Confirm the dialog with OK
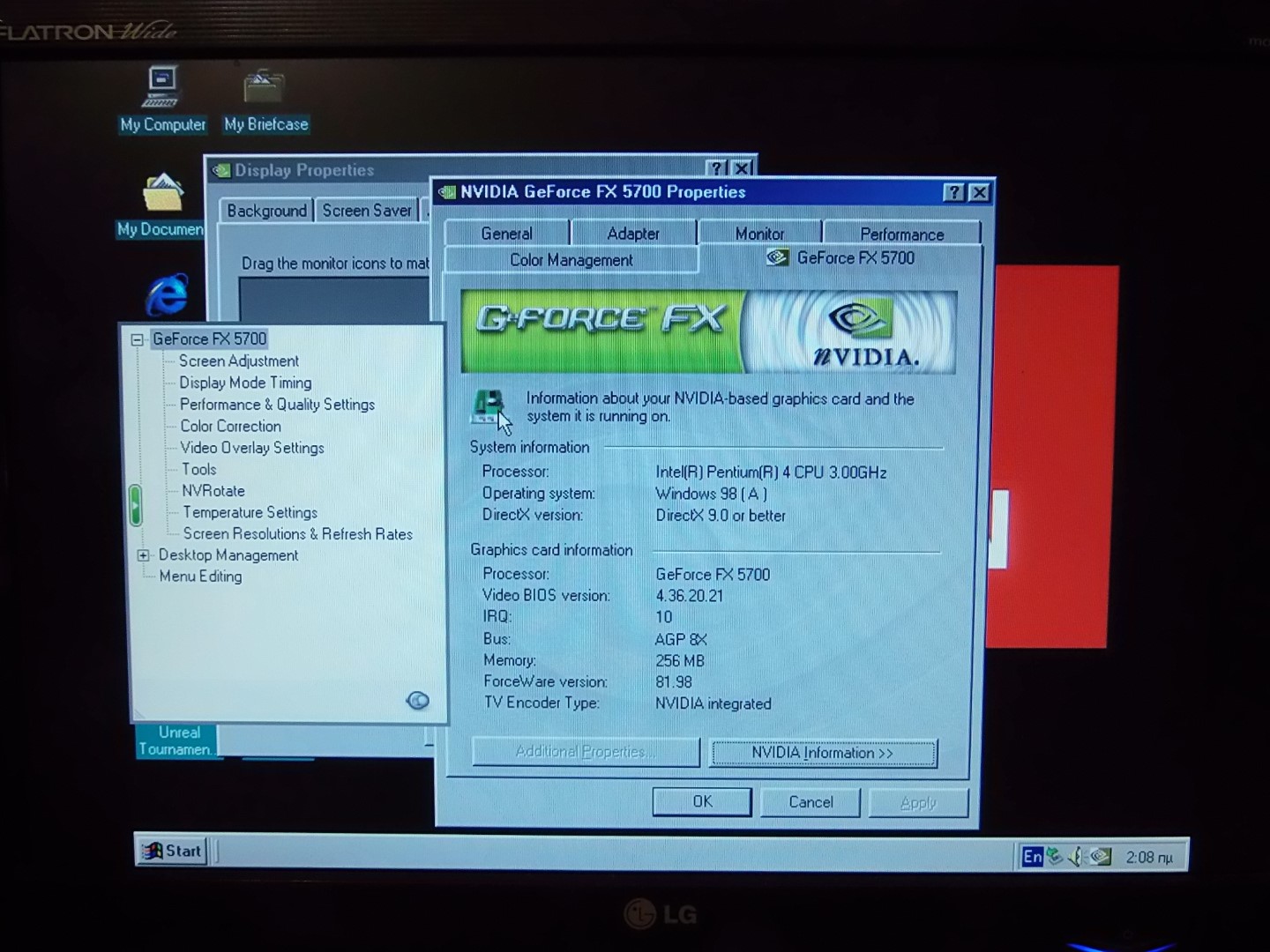The image size is (1270, 952). (702, 801)
